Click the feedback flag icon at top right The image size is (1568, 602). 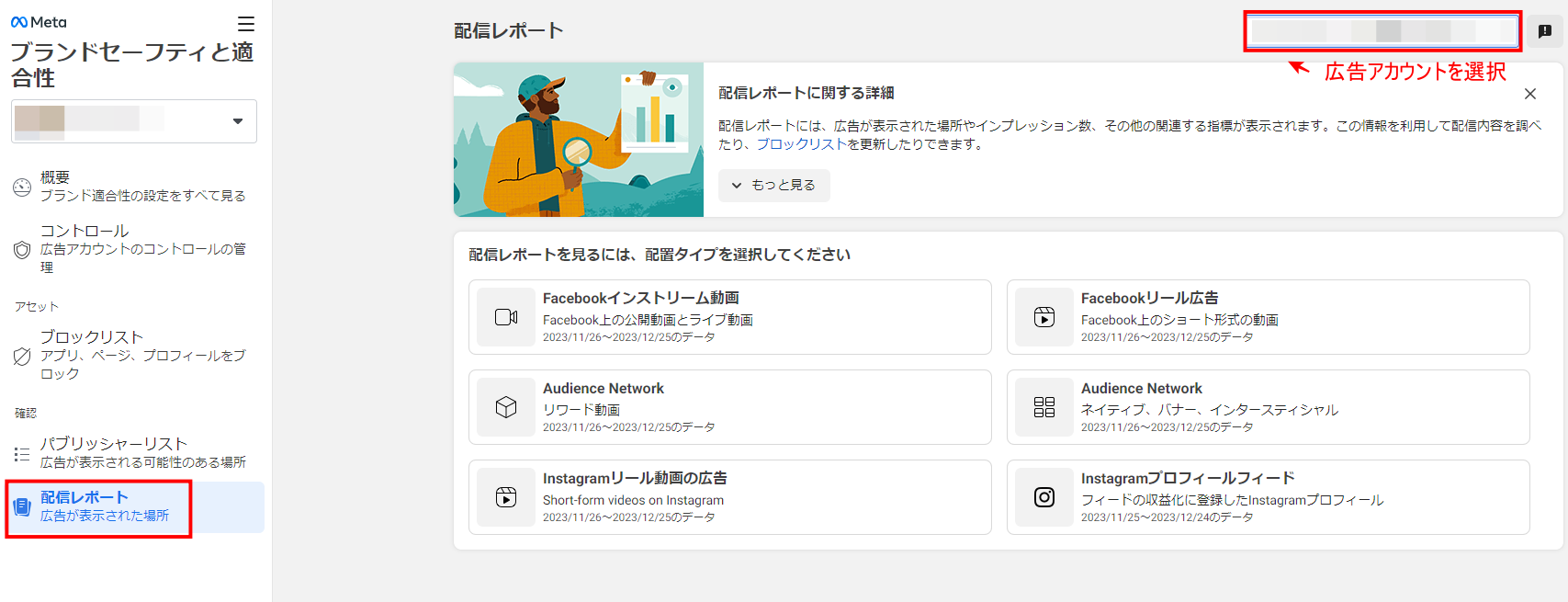click(1545, 31)
